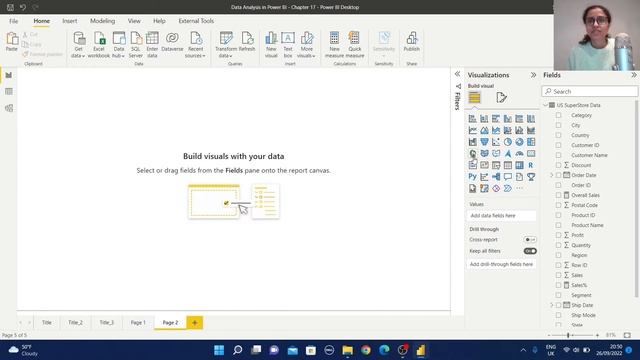
Task: Insert a Text box
Action: pos(288,45)
